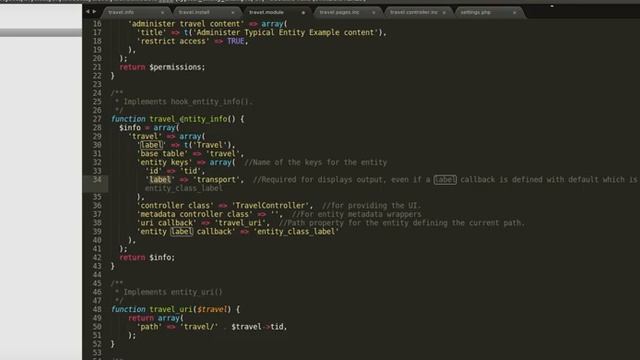Click 'return $info;' statement on line 42
This screenshot has width=640, height=360.
coord(147,258)
